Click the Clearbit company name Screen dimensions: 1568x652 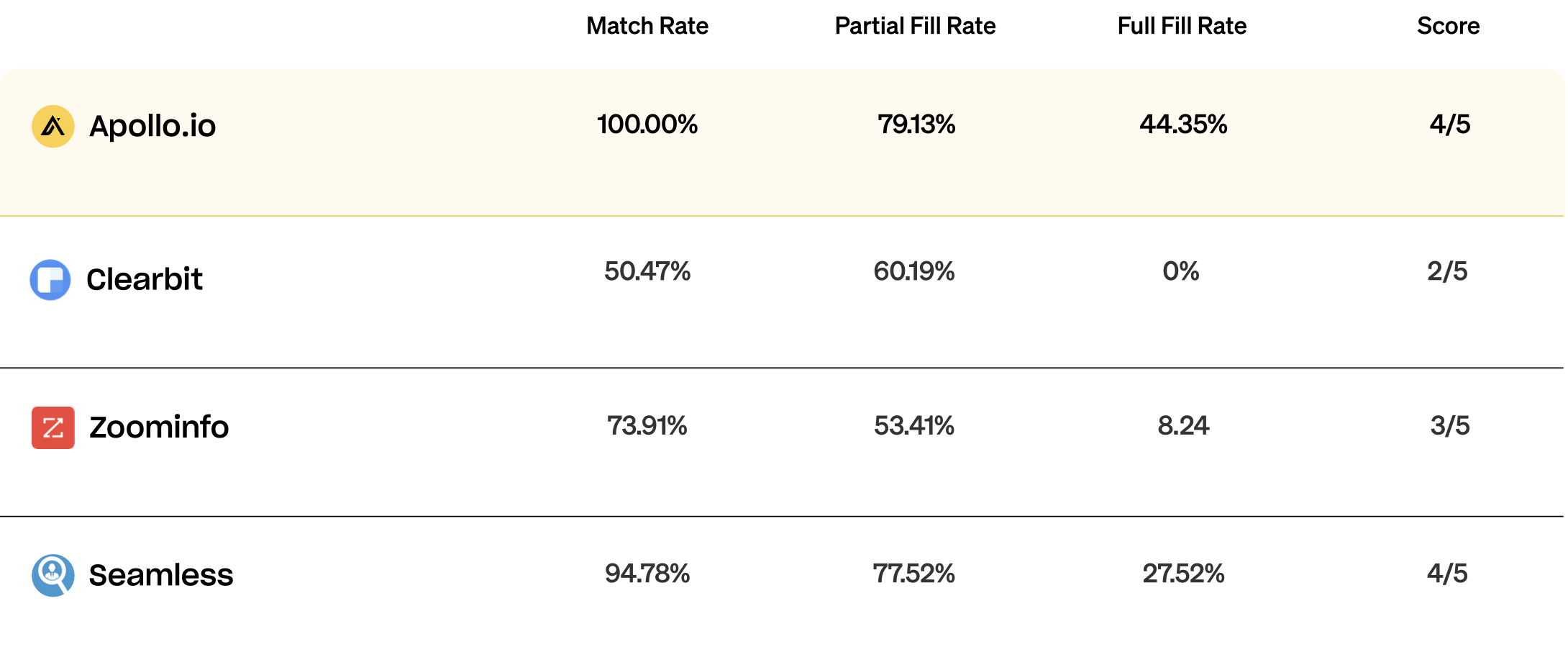point(145,279)
